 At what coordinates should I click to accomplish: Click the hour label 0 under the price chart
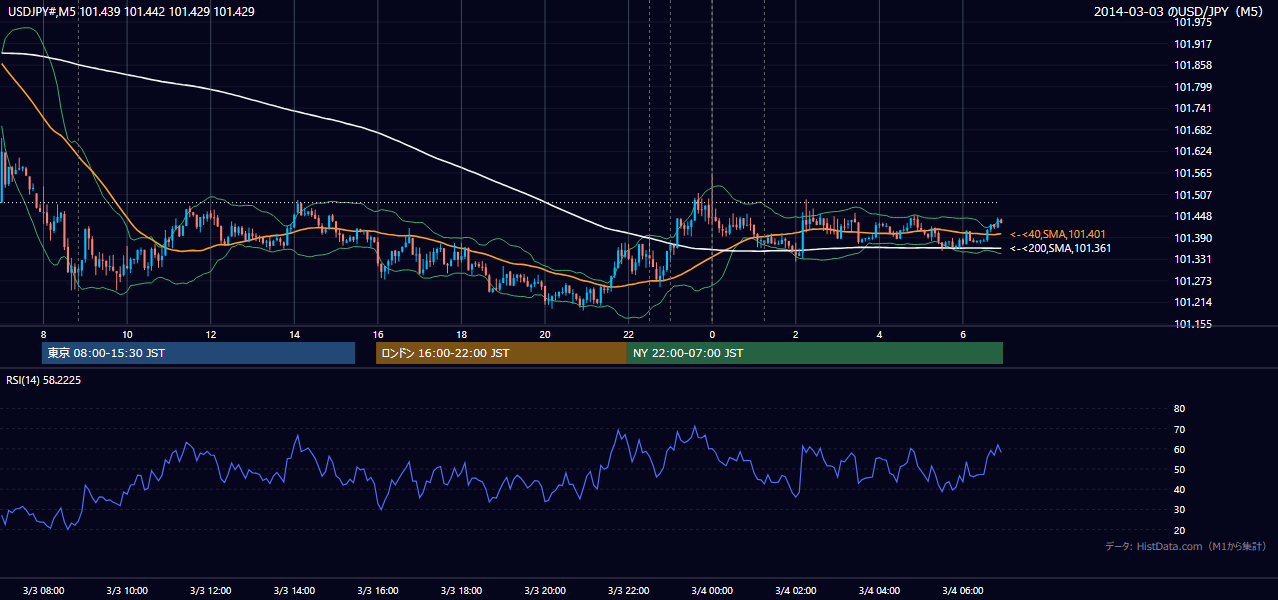coord(712,334)
